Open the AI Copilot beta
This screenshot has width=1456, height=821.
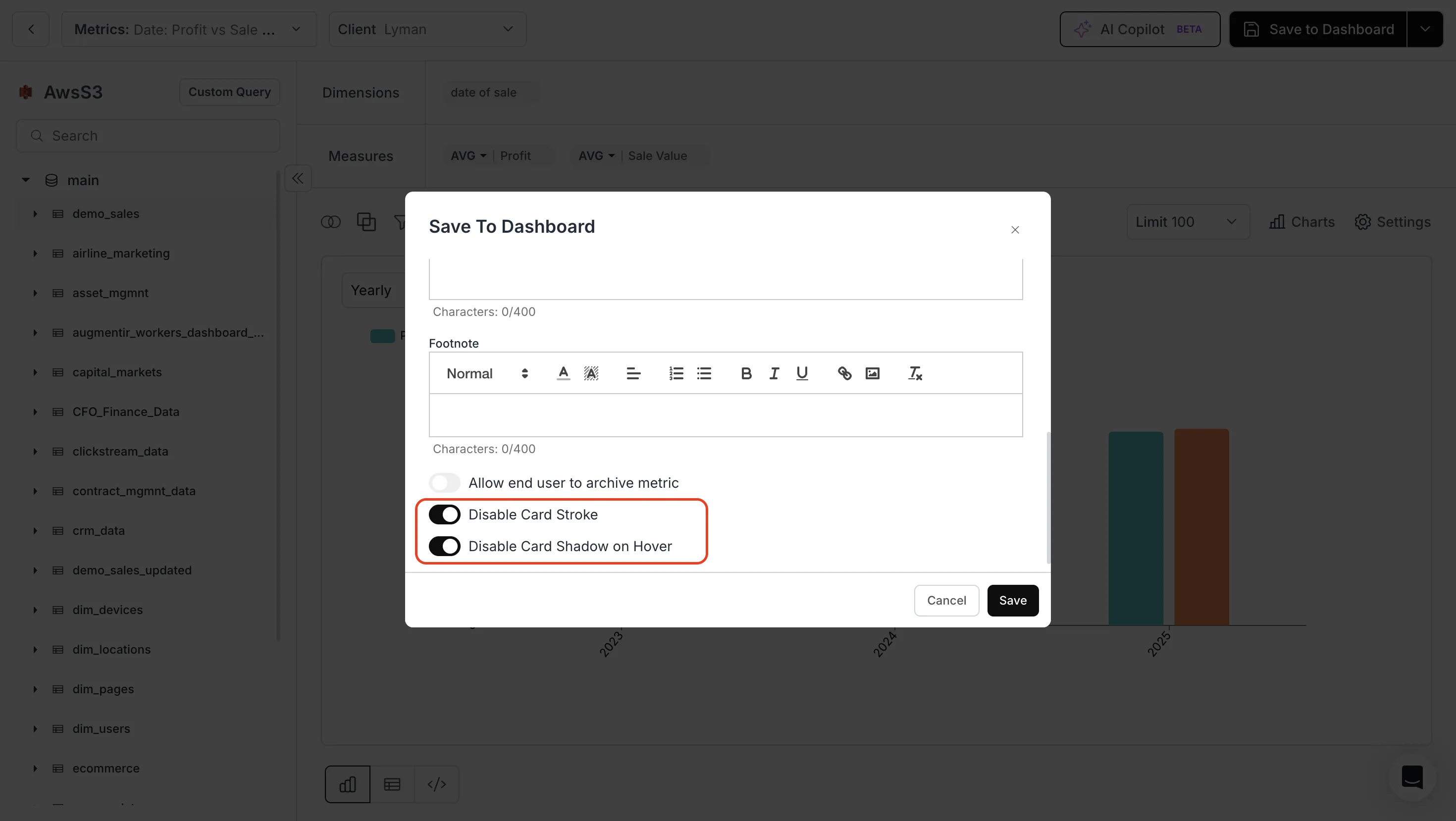tap(1140, 29)
